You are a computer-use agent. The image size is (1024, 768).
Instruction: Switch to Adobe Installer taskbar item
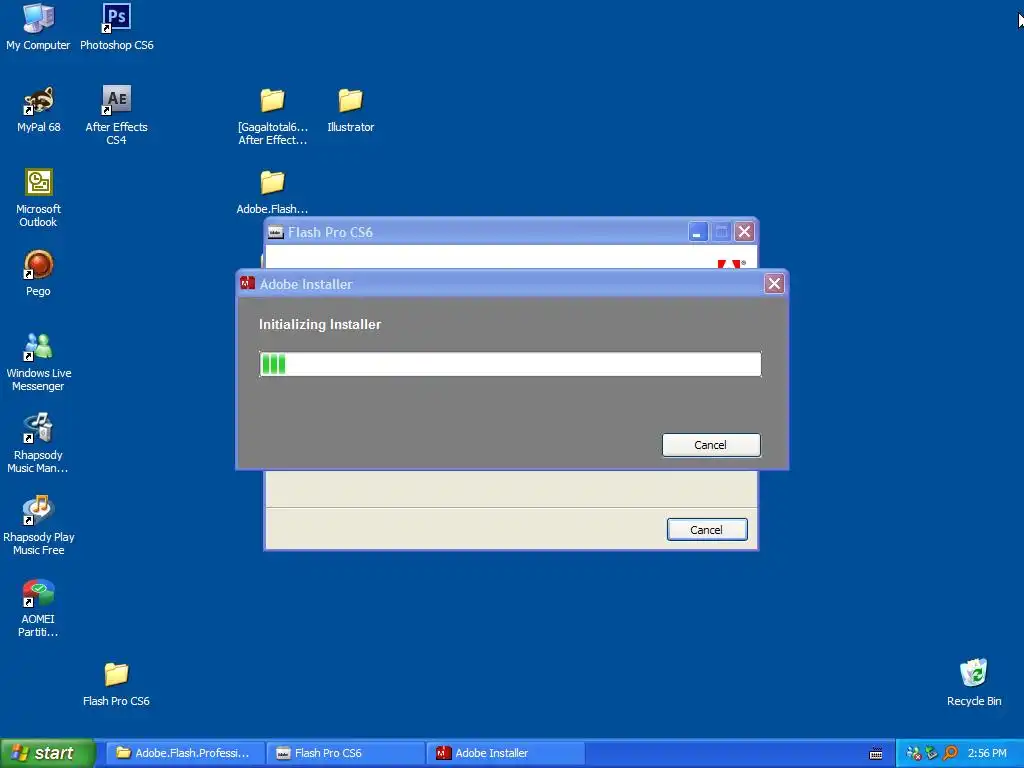click(505, 753)
